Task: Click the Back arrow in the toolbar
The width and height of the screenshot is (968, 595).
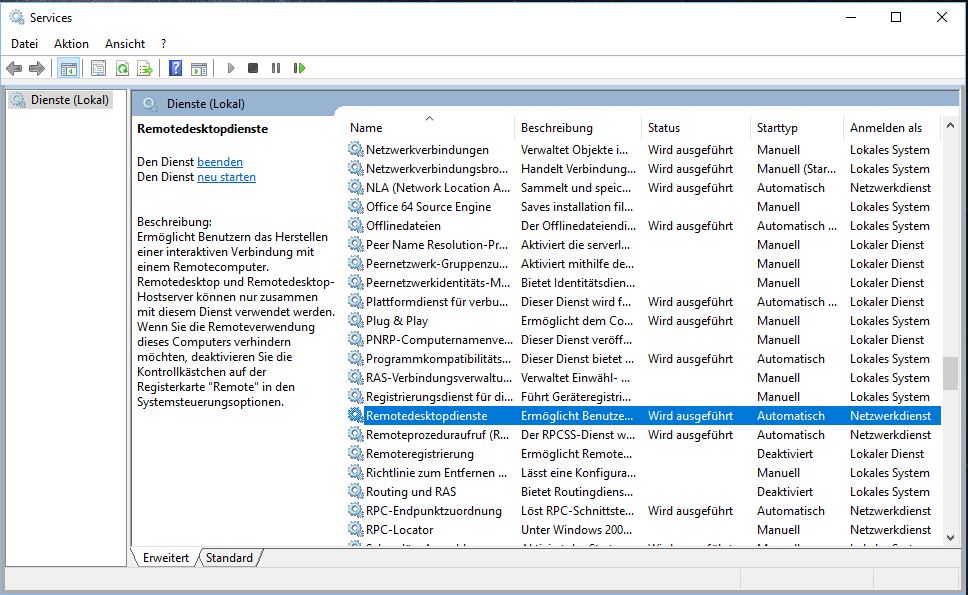Action: click(x=14, y=68)
